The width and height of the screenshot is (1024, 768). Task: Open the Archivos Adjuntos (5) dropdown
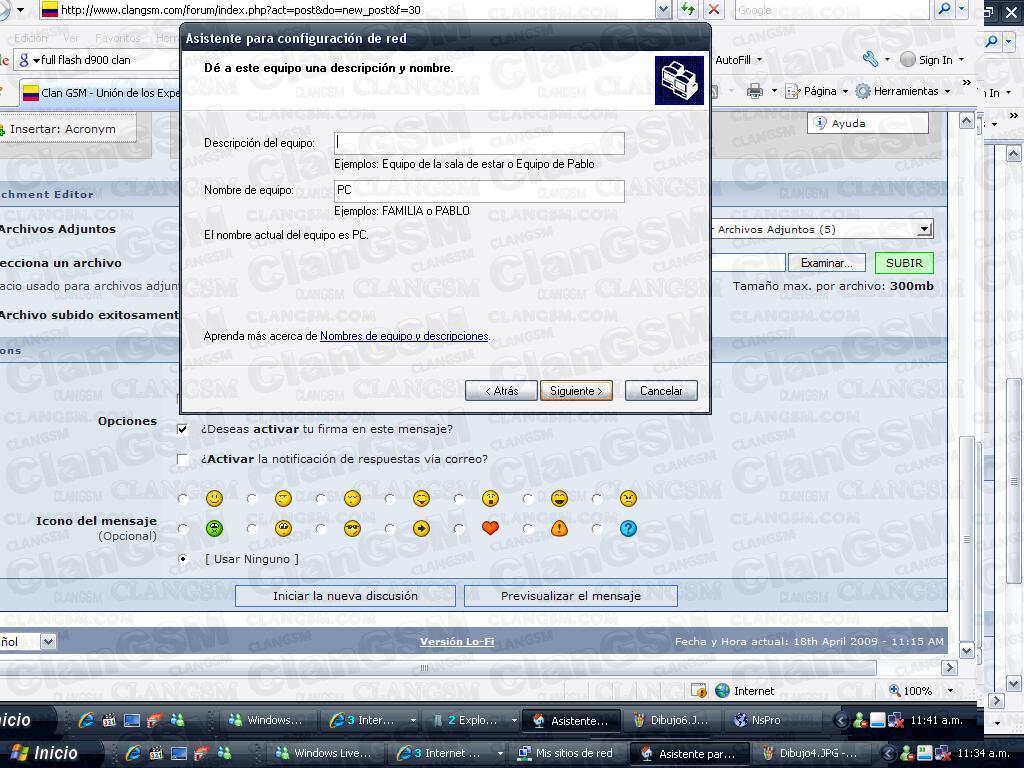[922, 229]
